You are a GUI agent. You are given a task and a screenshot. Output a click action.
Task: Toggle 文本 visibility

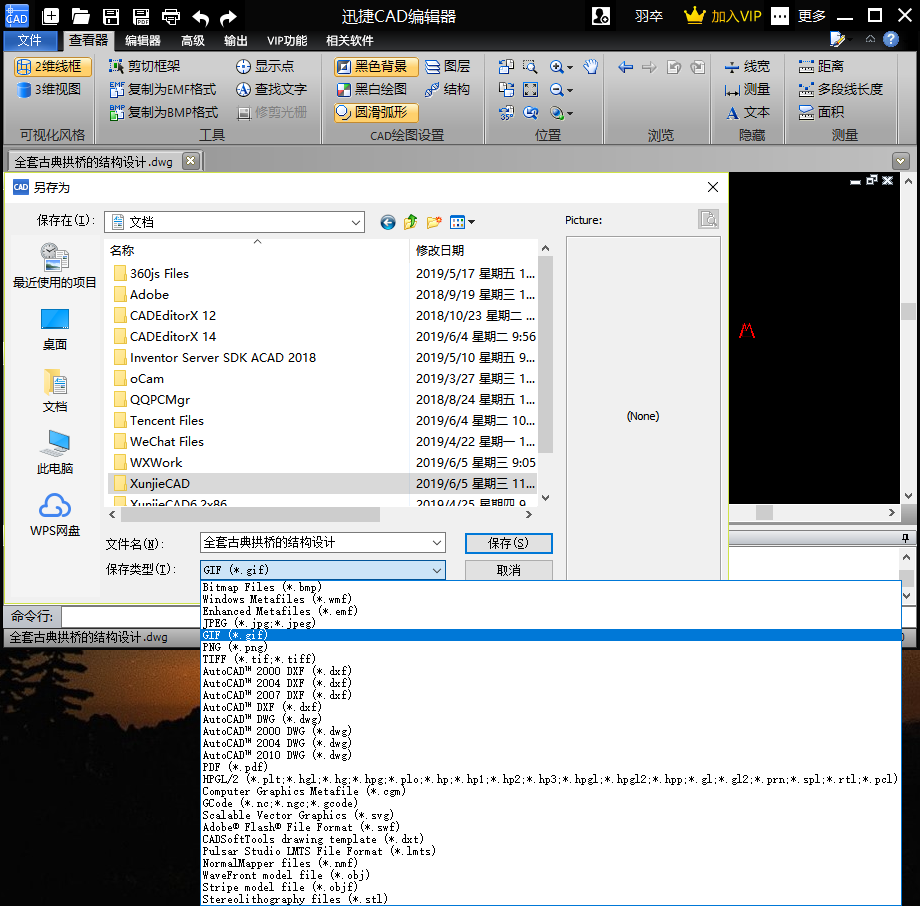click(747, 112)
